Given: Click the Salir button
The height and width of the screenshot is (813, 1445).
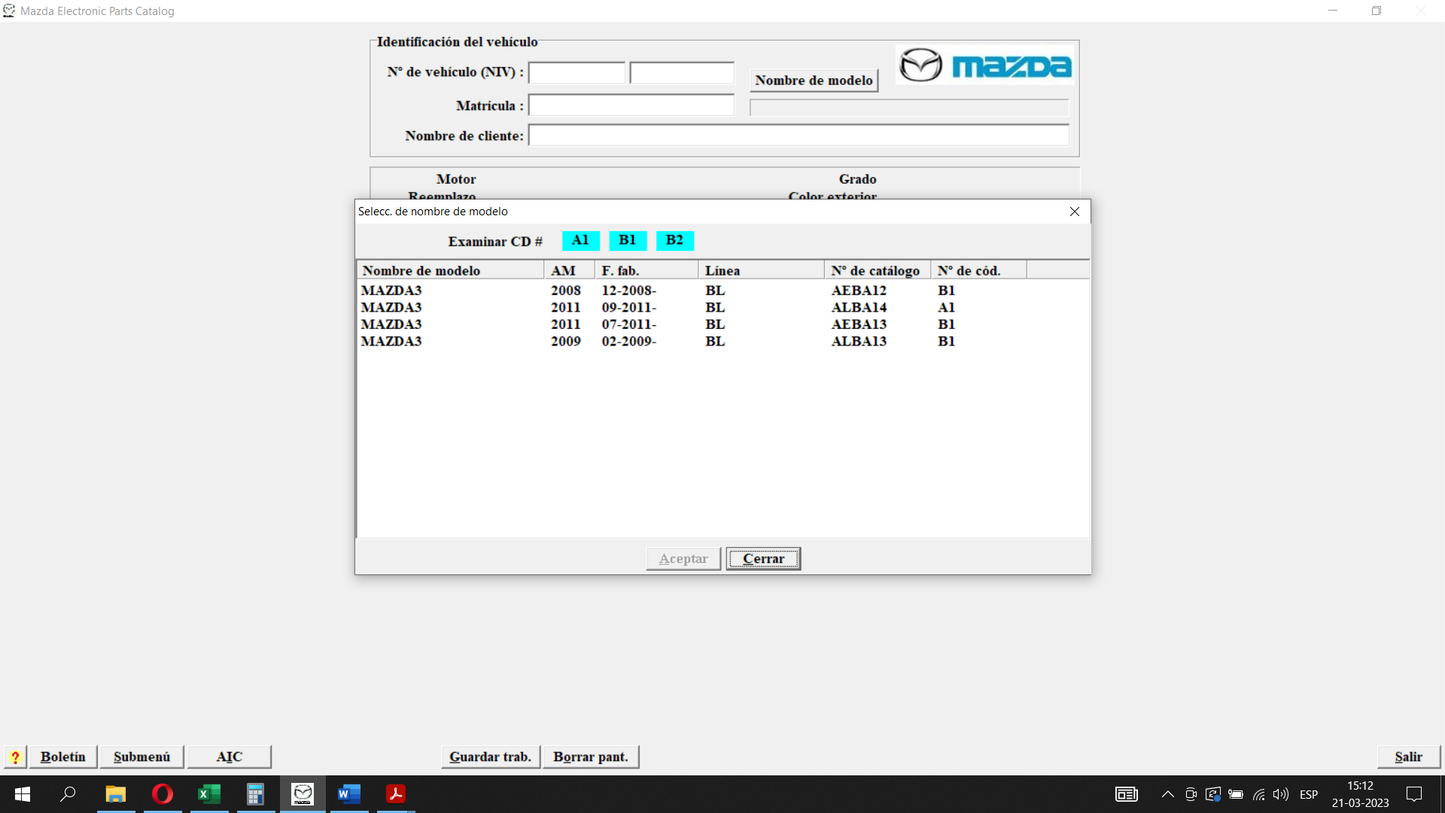Looking at the screenshot, I should 1408,757.
